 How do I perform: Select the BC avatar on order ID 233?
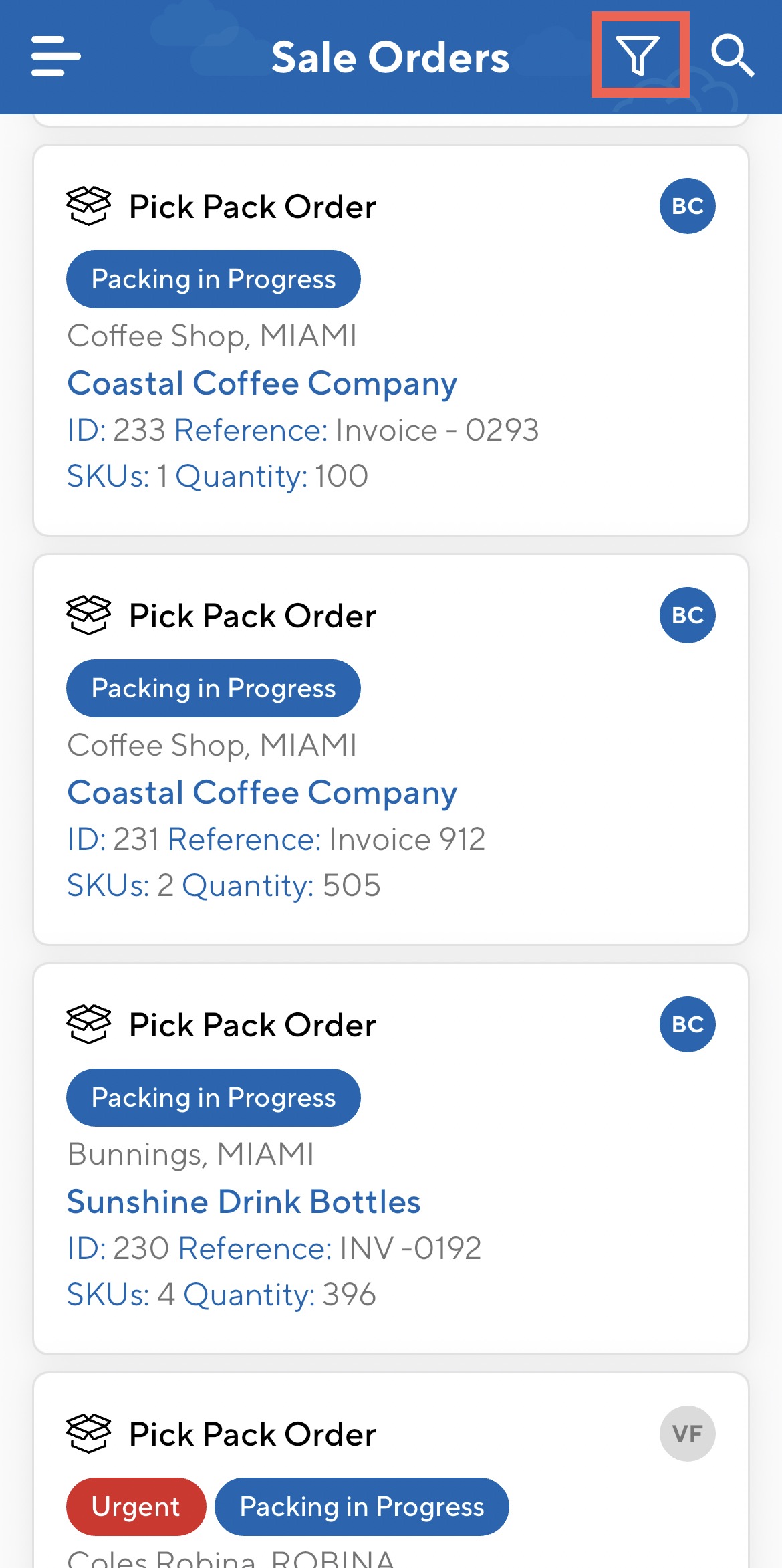point(686,205)
